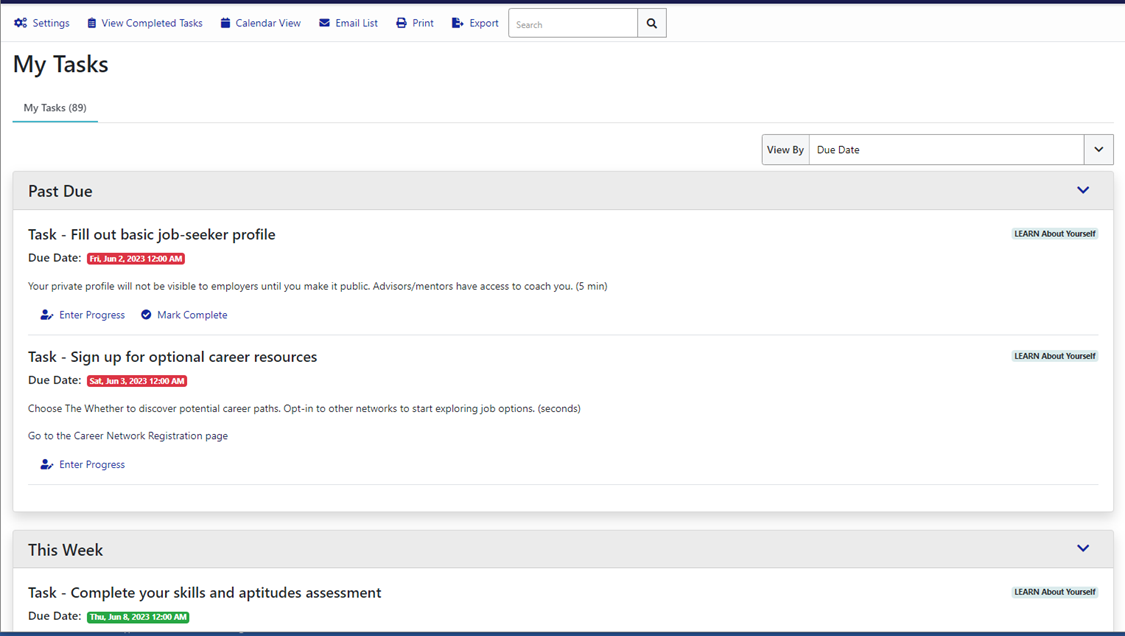Click the 'Choose The Whether to discover' description
This screenshot has height=636, width=1125.
(304, 408)
